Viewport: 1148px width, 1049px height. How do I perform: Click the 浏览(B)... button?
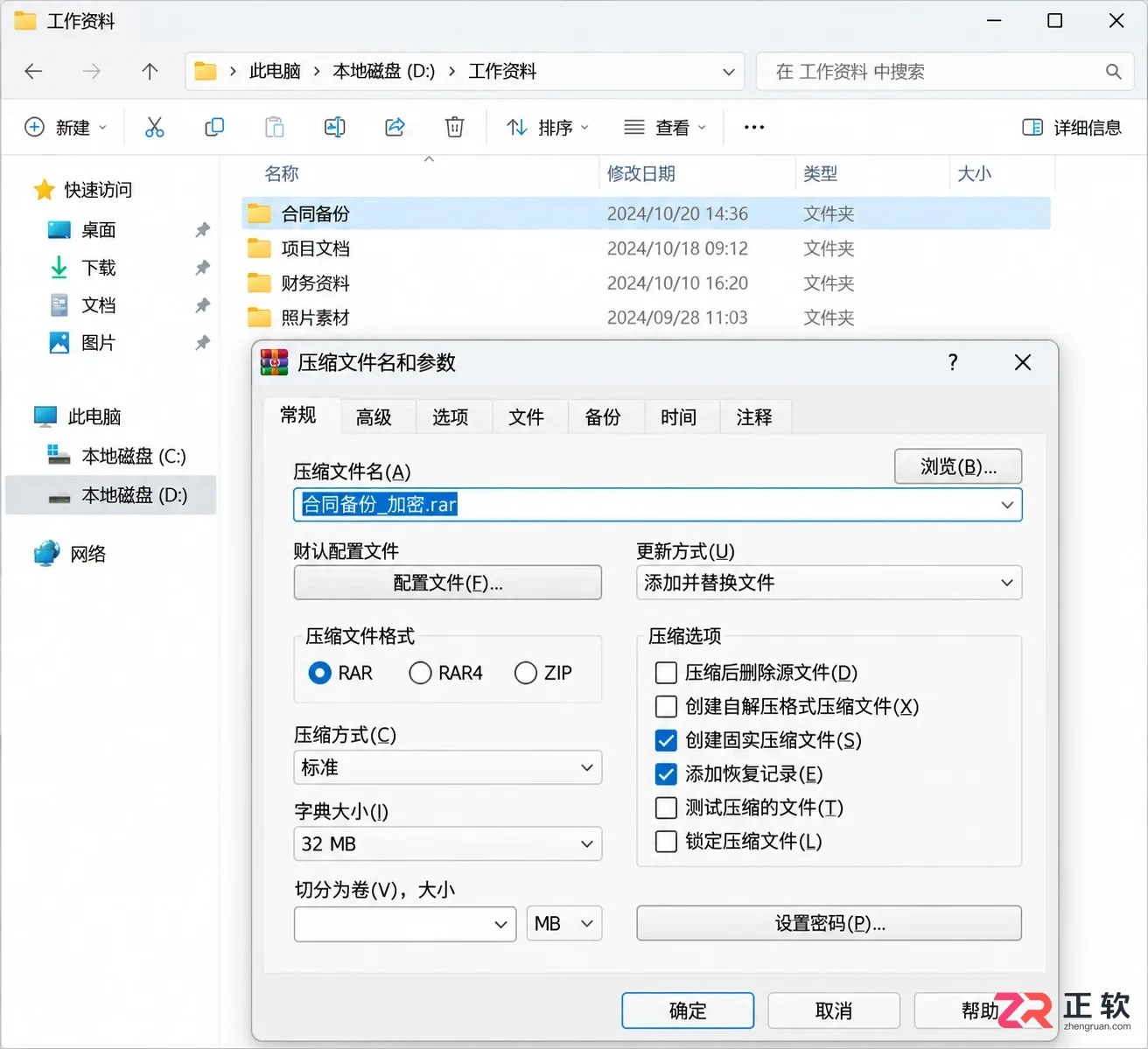958,466
